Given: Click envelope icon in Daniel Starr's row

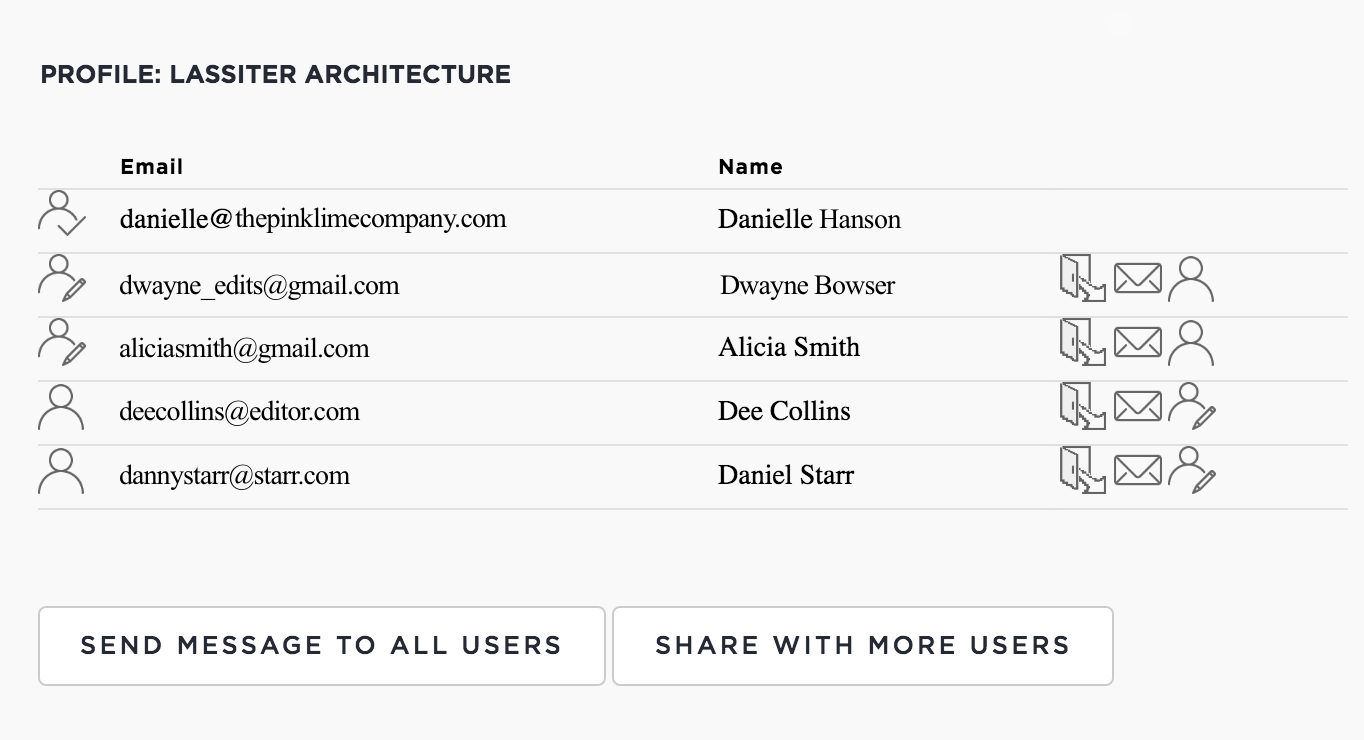Looking at the screenshot, I should click(x=1138, y=470).
